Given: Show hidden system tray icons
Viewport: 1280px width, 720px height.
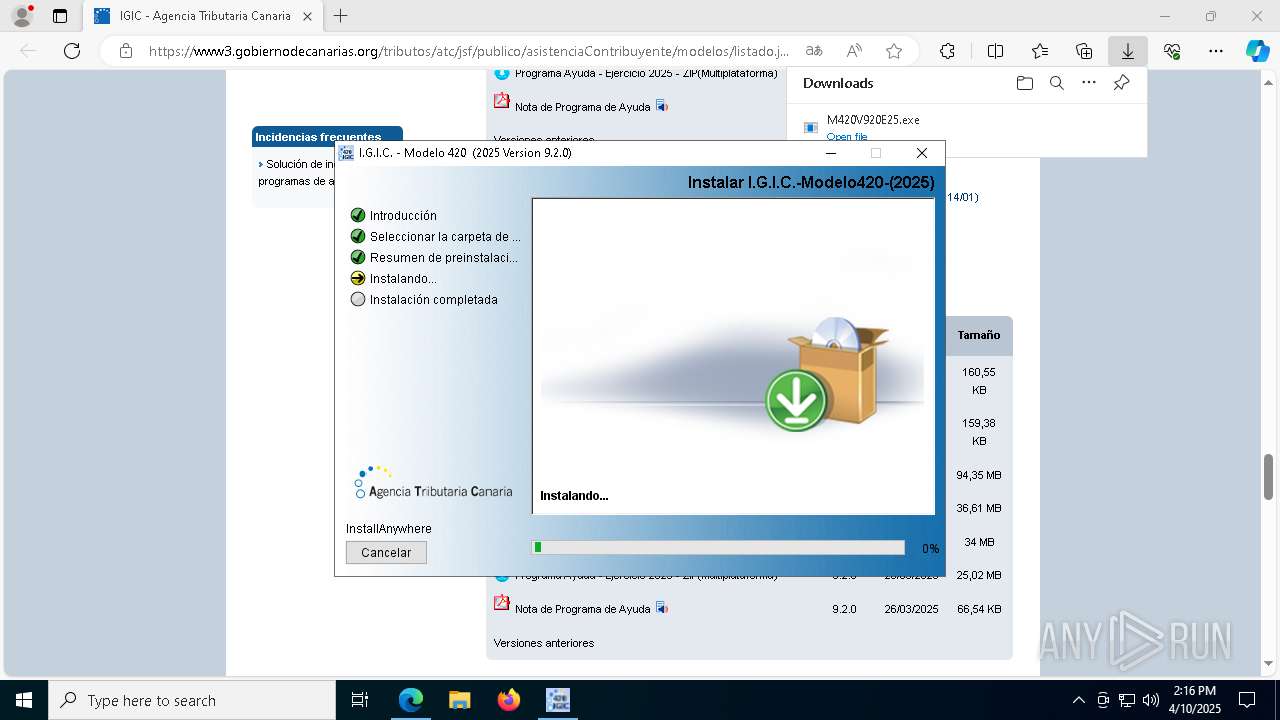Looking at the screenshot, I should point(1078,700).
